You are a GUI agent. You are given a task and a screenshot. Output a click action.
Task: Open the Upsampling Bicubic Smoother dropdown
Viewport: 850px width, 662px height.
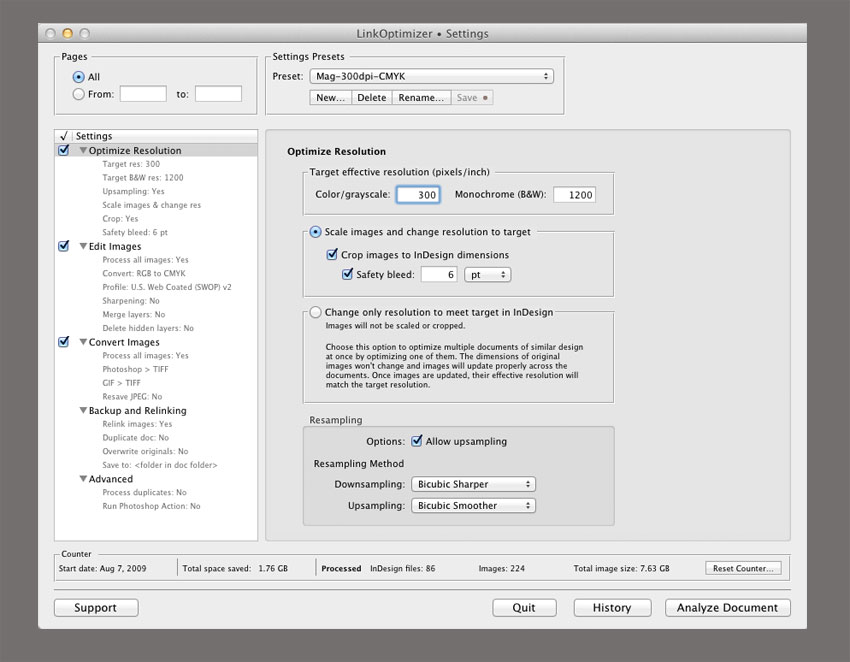[x=473, y=505]
